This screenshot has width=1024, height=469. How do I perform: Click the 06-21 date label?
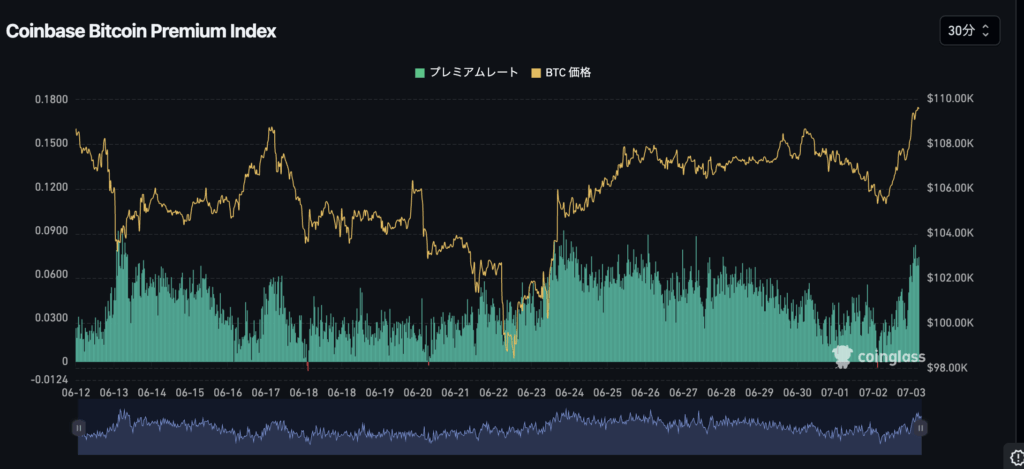pyautogui.click(x=456, y=393)
